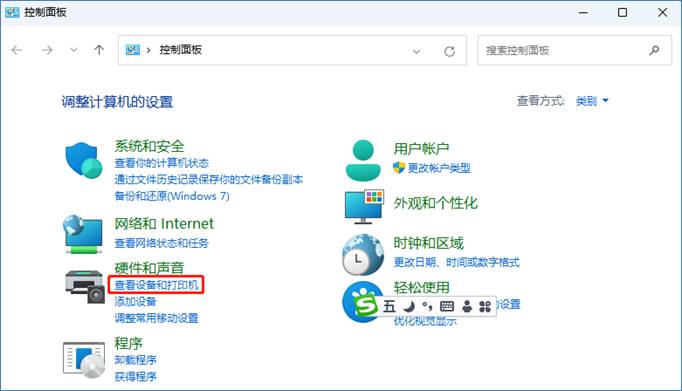This screenshot has width=682, height=391.
Task: Open 优化视觉显示 link
Action: tap(425, 321)
